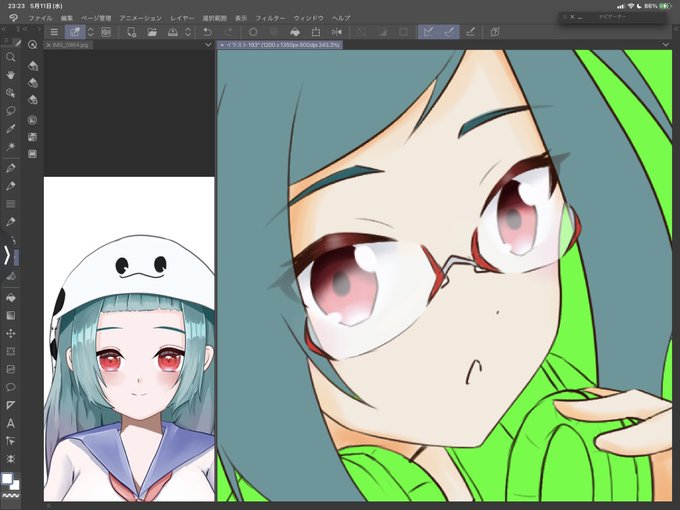Open the ヘルプ (Help) menu
680x510 pixels.
pos(341,18)
